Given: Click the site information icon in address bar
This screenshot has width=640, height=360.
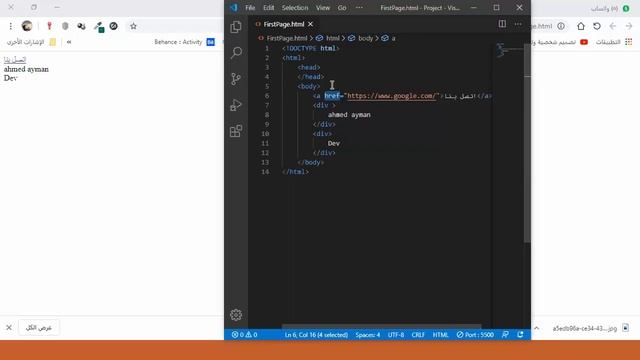Looking at the screenshot, I should coord(561,26).
